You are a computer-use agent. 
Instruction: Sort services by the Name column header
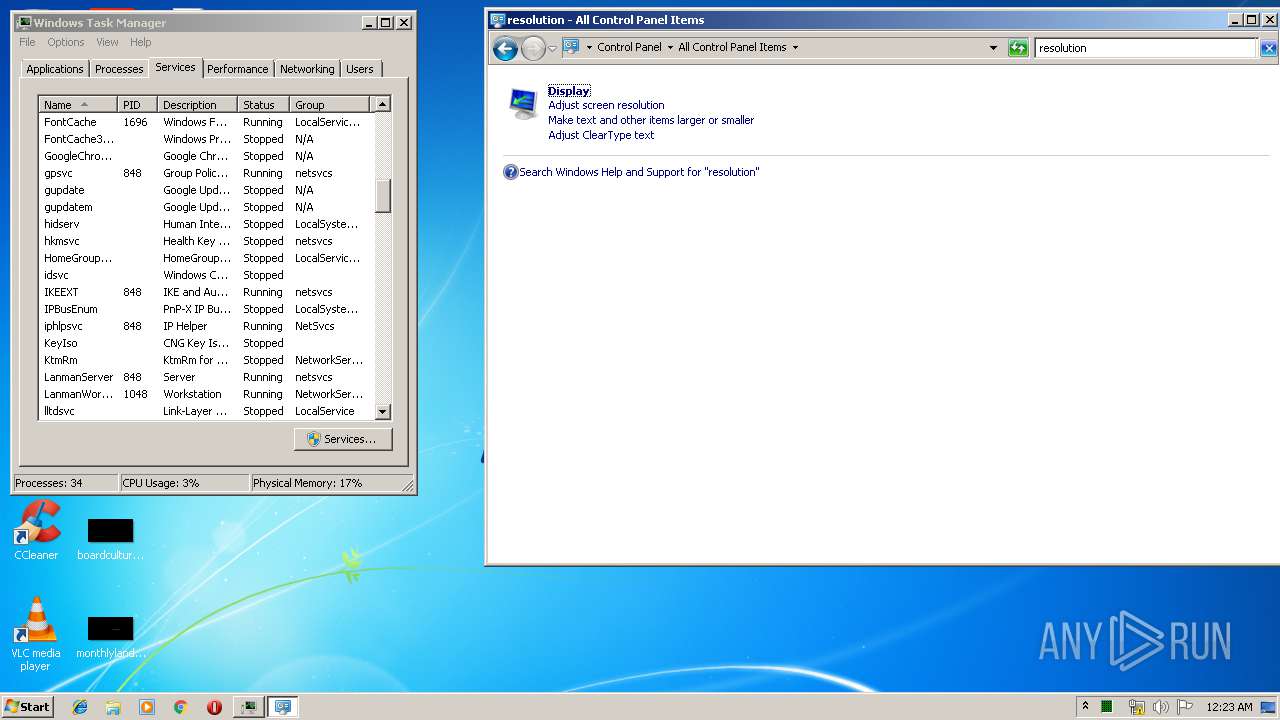click(78, 105)
